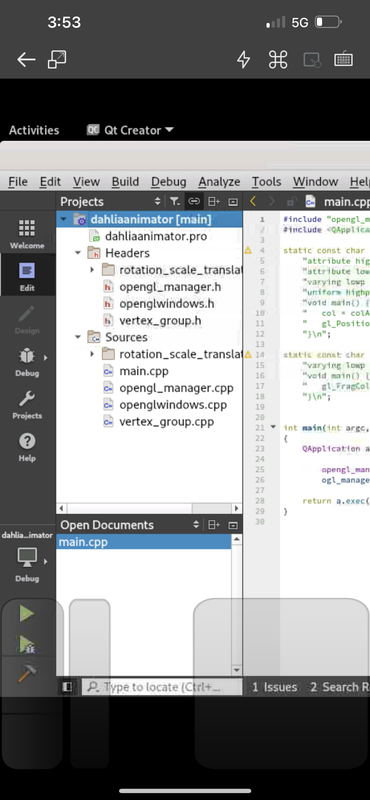This screenshot has height=800, width=370.
Task: Click the Open Documents vertical scrollbar
Action: pos(236,605)
